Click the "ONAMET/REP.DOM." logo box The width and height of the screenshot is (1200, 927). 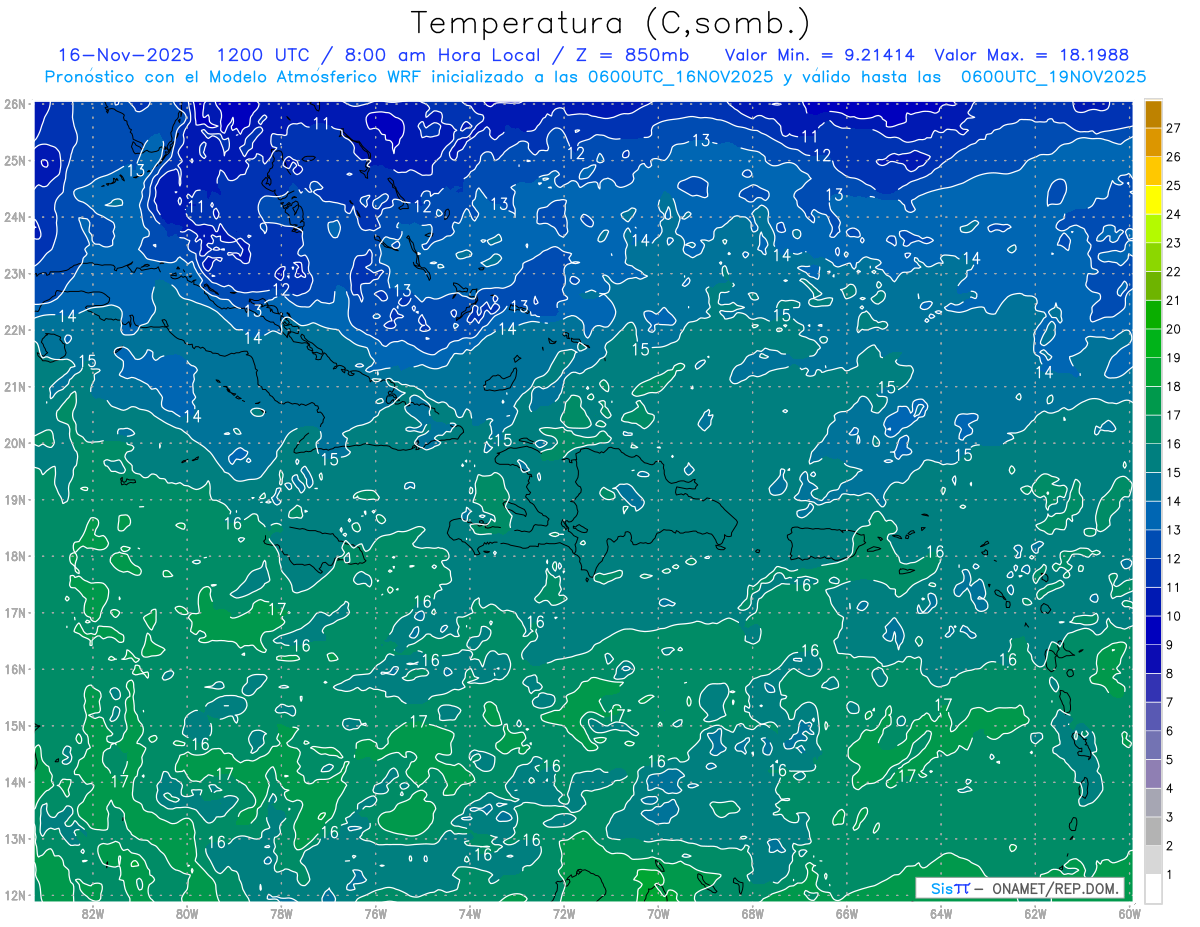[x=1020, y=888]
